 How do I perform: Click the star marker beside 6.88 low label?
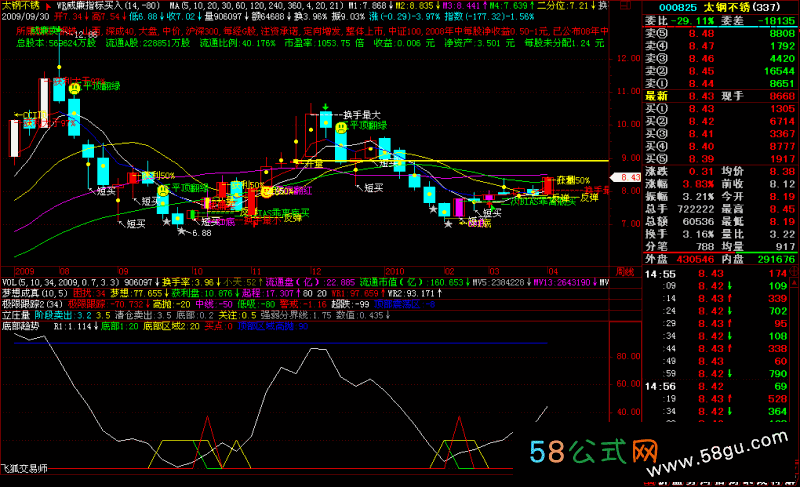[181, 231]
